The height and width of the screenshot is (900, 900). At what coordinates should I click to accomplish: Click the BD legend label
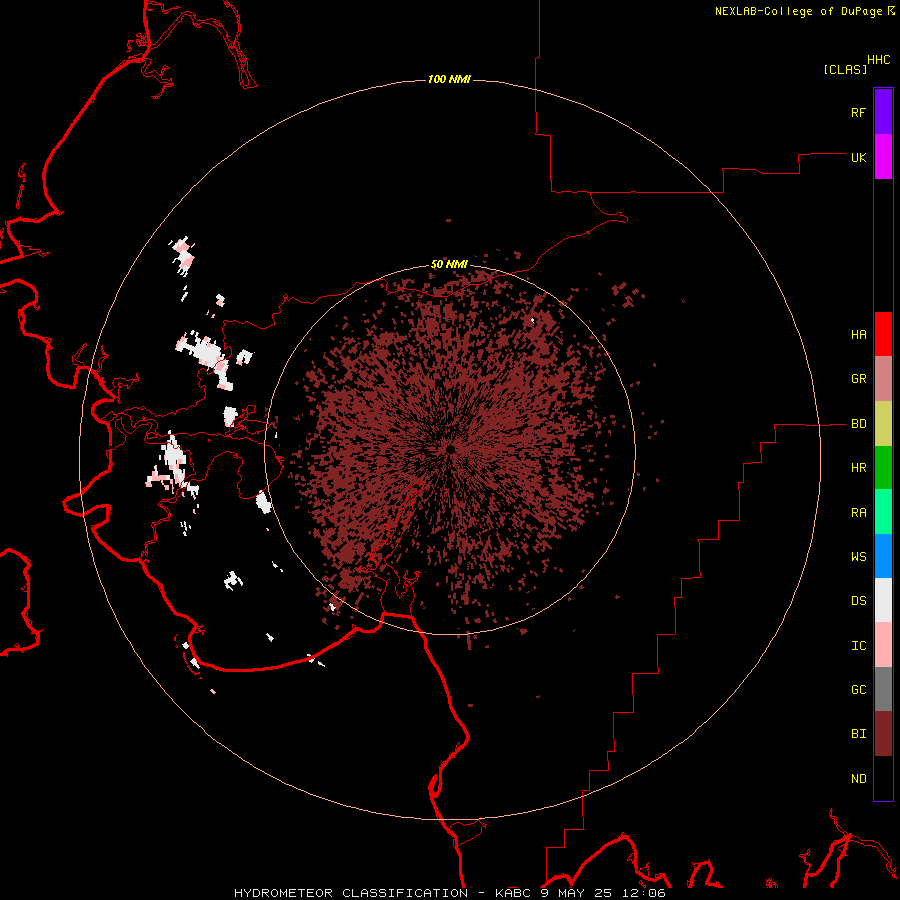tap(858, 424)
